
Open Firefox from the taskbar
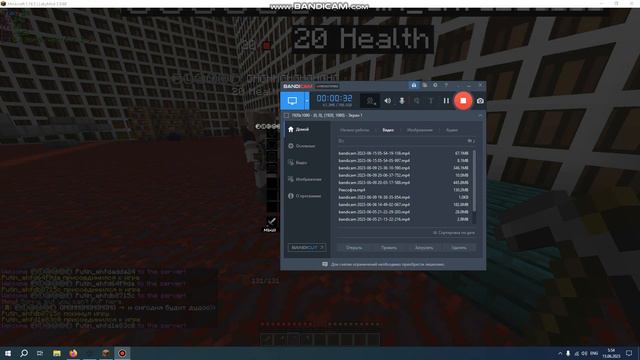coord(73,353)
